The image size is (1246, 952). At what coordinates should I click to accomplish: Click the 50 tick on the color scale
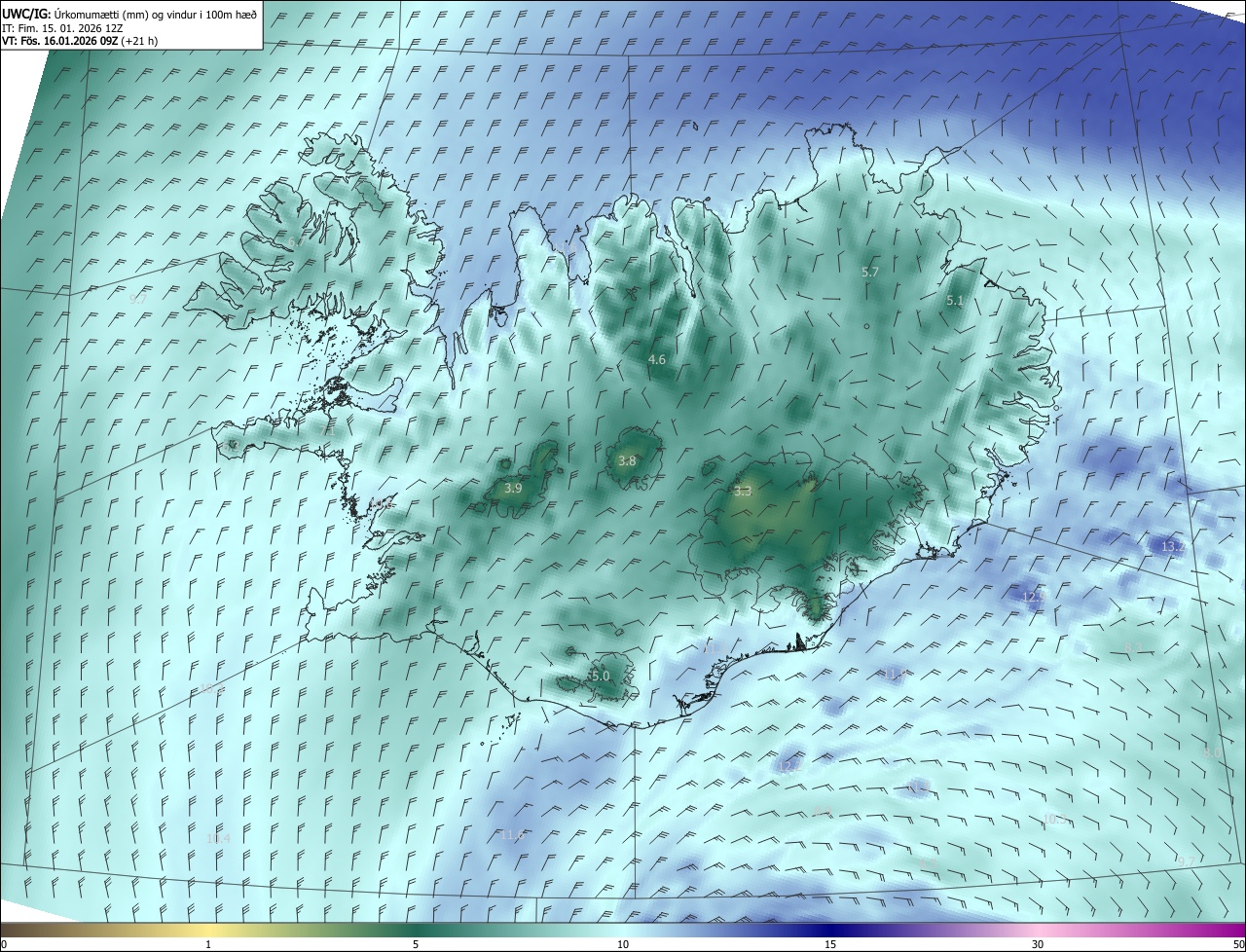click(1238, 944)
